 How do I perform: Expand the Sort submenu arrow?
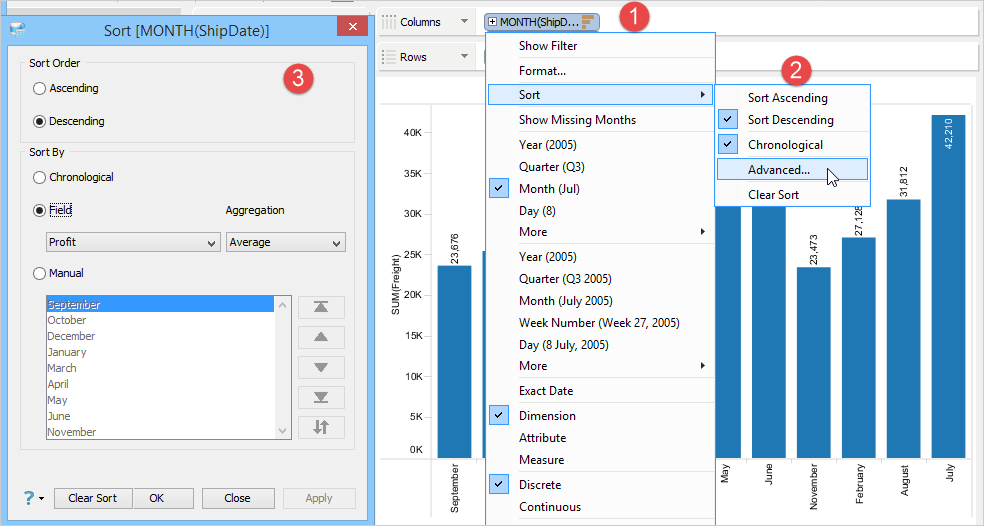click(x=702, y=95)
